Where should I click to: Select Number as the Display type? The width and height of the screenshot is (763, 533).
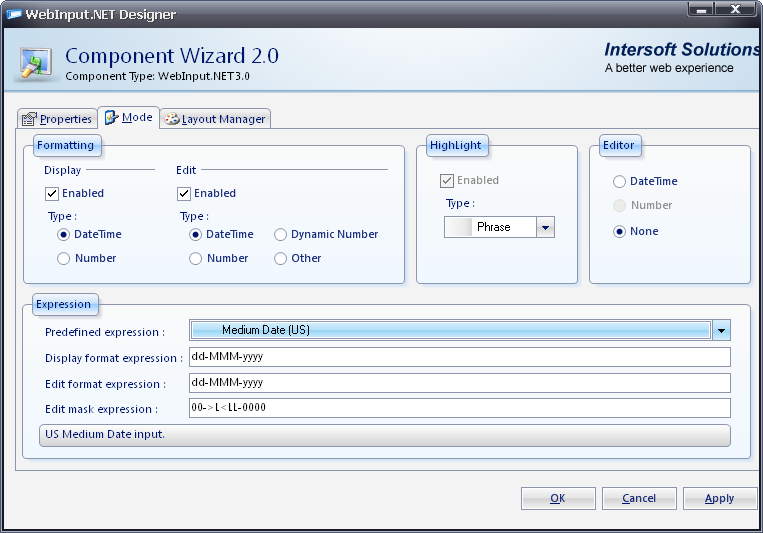[x=64, y=259]
